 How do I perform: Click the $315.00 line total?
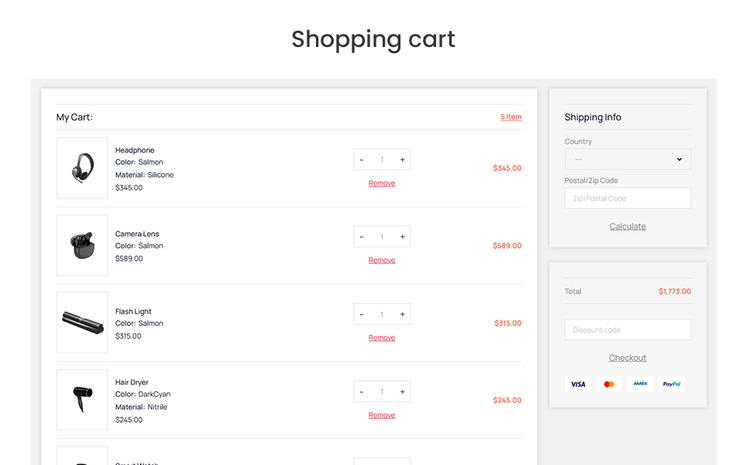508,323
